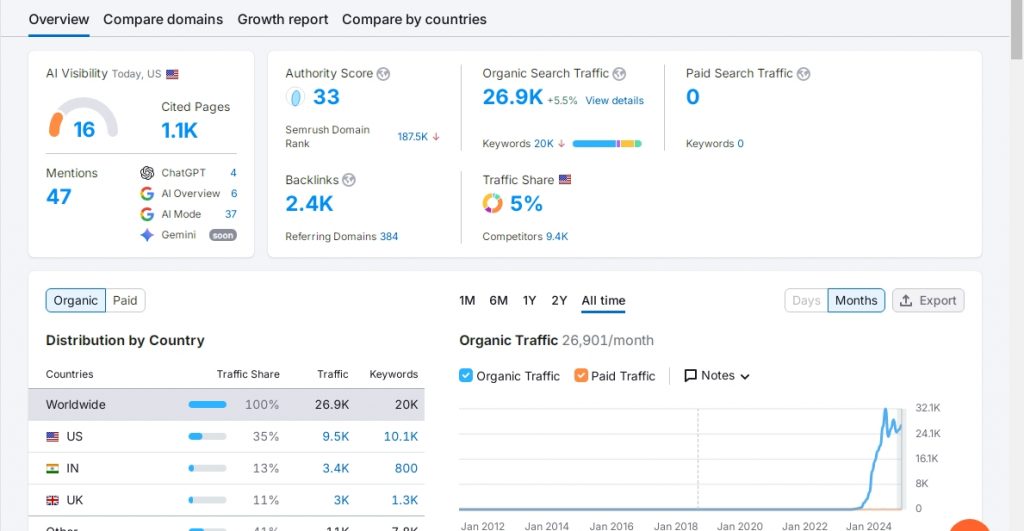Open the View details link
Viewport: 1024px width, 531px height.
pos(614,101)
